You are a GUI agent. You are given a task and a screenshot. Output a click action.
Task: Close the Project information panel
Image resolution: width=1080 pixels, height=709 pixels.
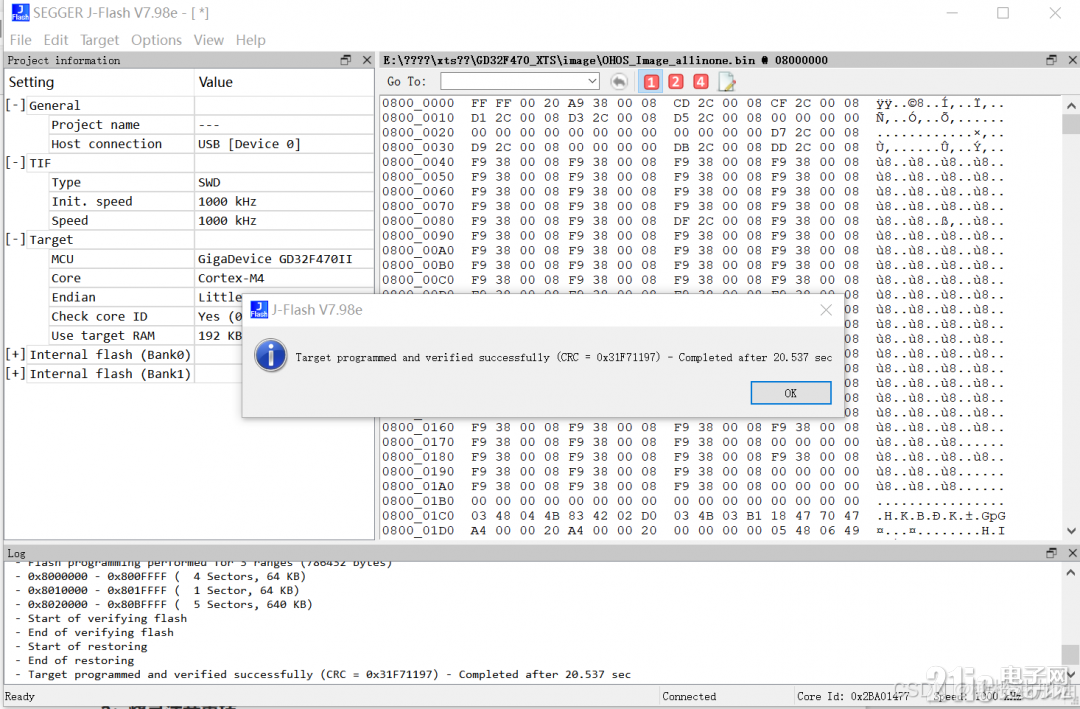tap(366, 60)
